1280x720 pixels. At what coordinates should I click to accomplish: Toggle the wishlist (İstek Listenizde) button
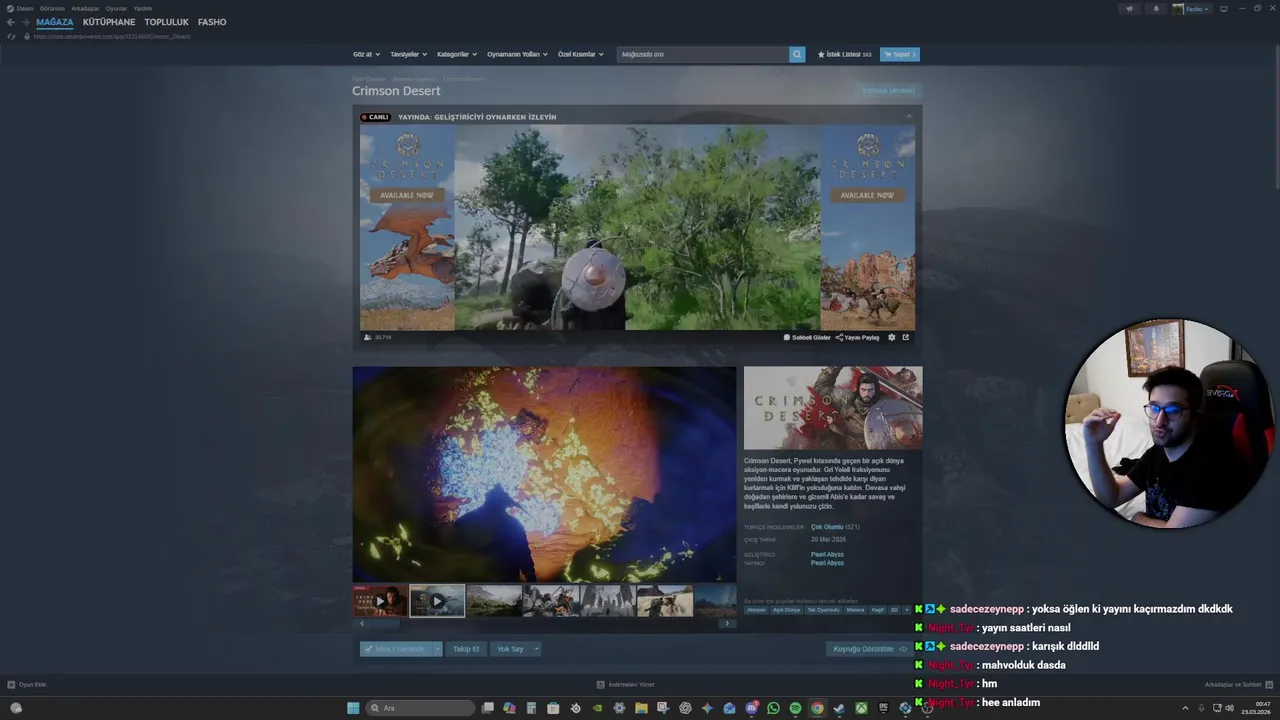click(x=396, y=649)
